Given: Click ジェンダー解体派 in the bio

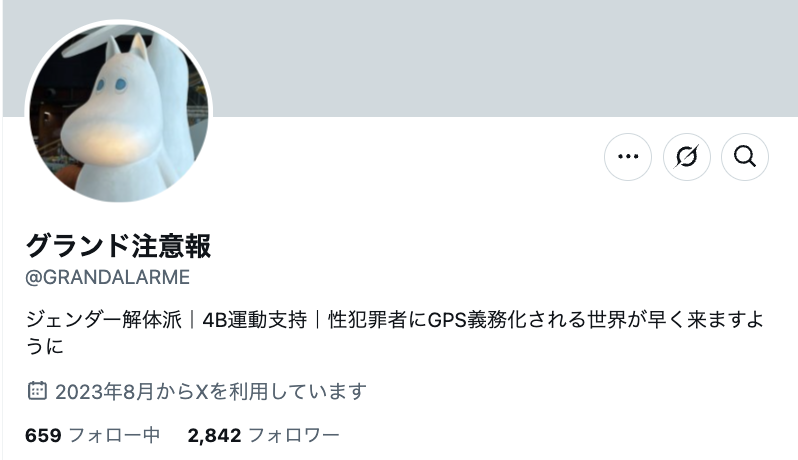Looking at the screenshot, I should (x=104, y=320).
